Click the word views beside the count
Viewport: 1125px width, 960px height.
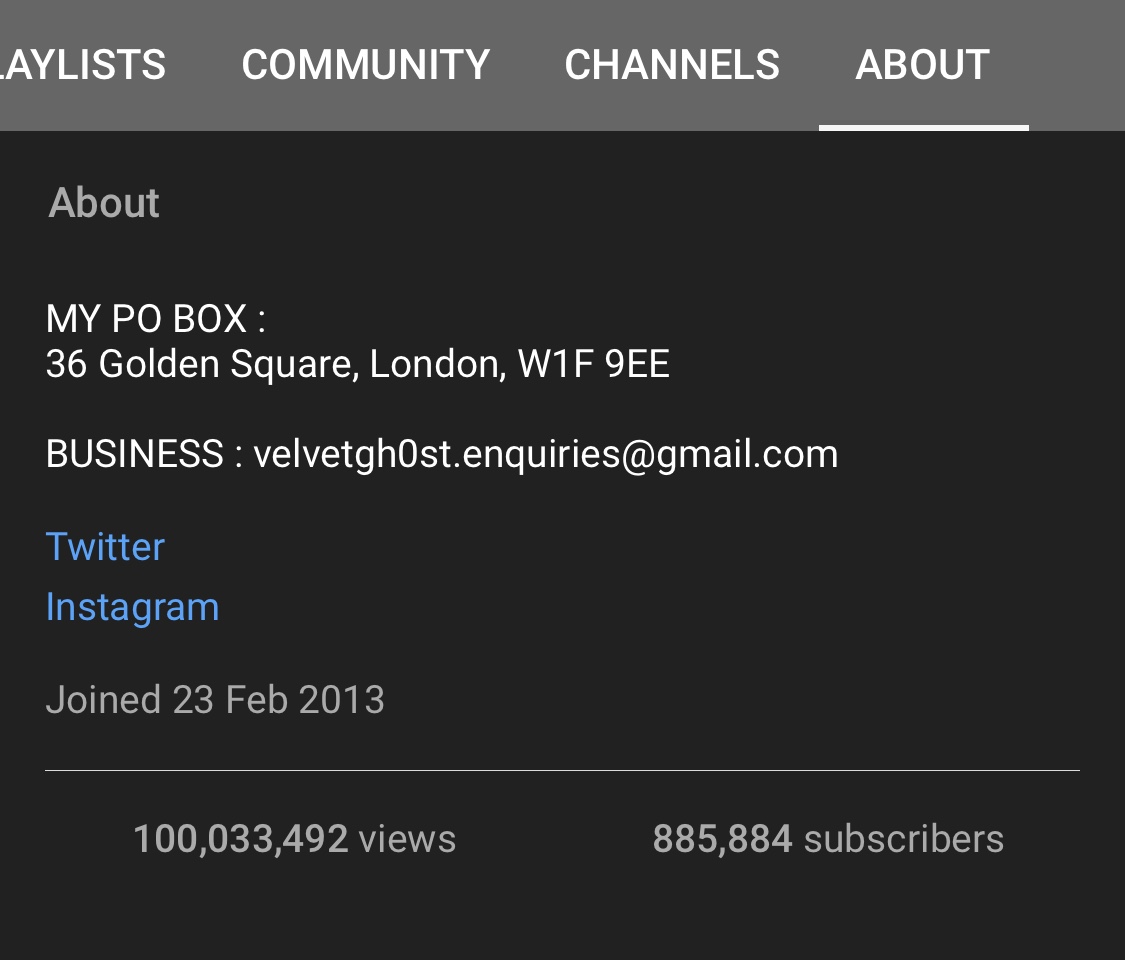pos(408,839)
